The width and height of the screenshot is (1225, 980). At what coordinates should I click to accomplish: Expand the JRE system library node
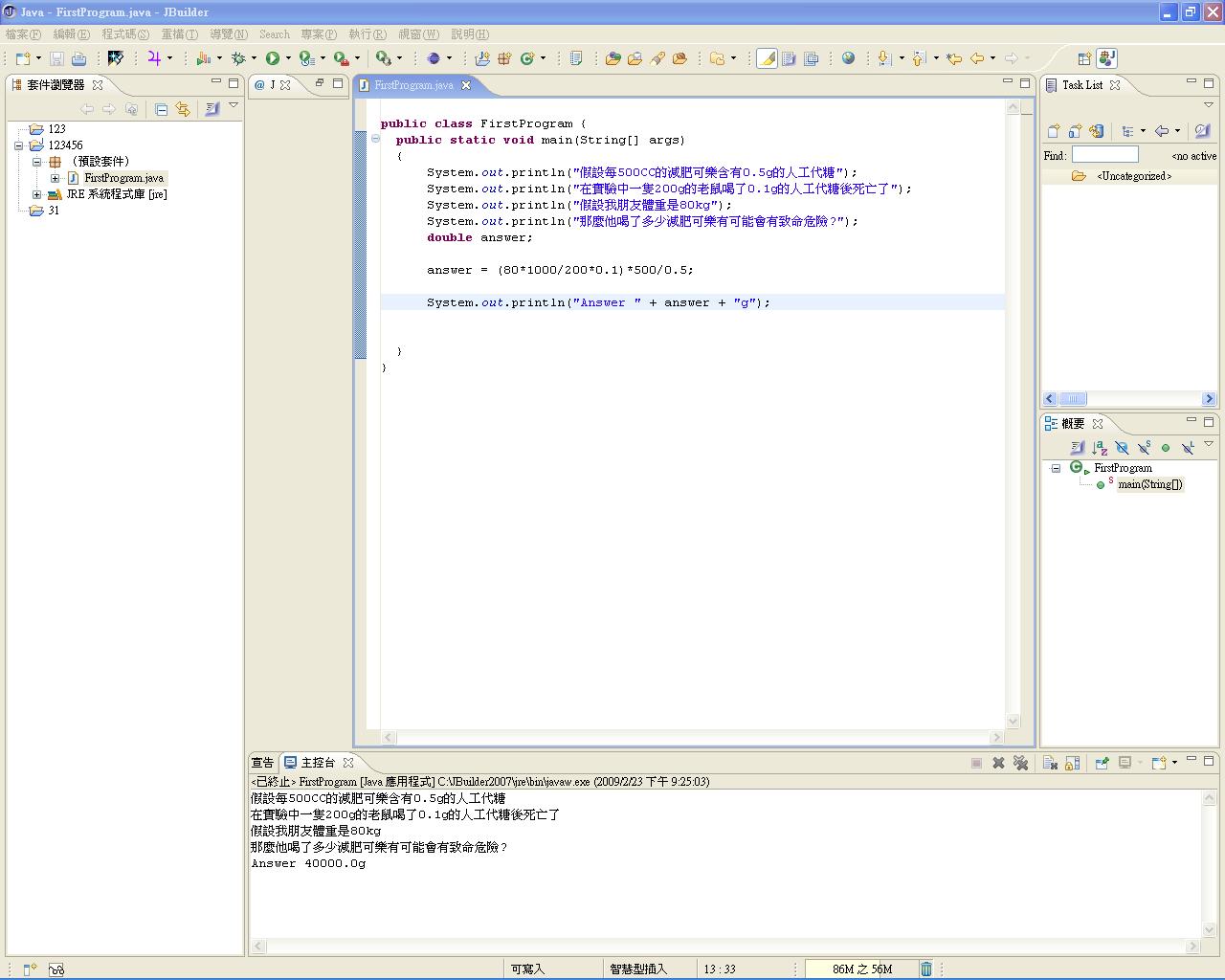[x=37, y=194]
